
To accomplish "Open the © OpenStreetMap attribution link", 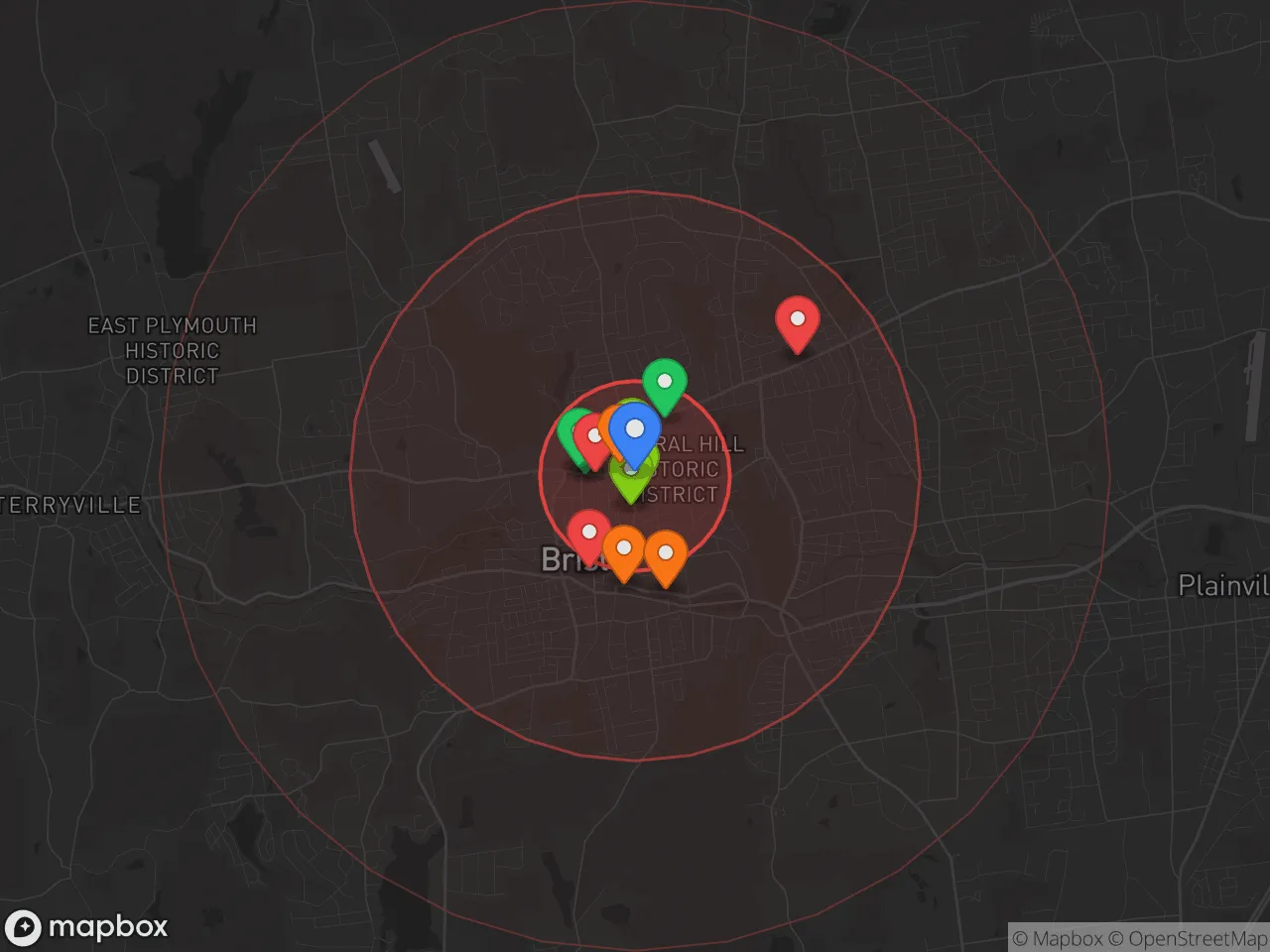I will click(x=1188, y=938).
